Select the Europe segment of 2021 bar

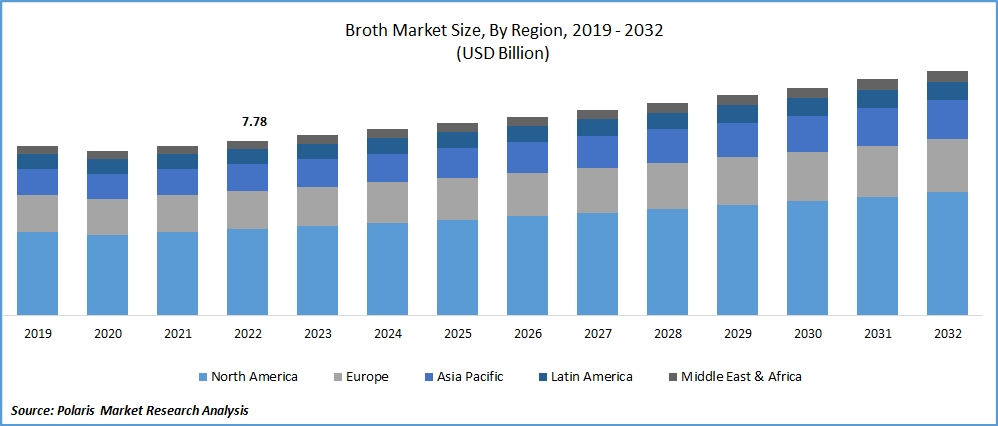[x=178, y=213]
